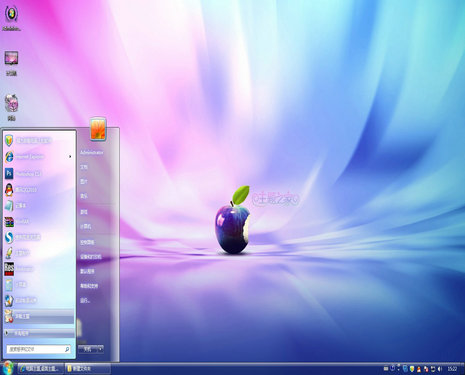The image size is (465, 375).
Task: Open Control Panel from the Start menu
Action: tap(87, 242)
